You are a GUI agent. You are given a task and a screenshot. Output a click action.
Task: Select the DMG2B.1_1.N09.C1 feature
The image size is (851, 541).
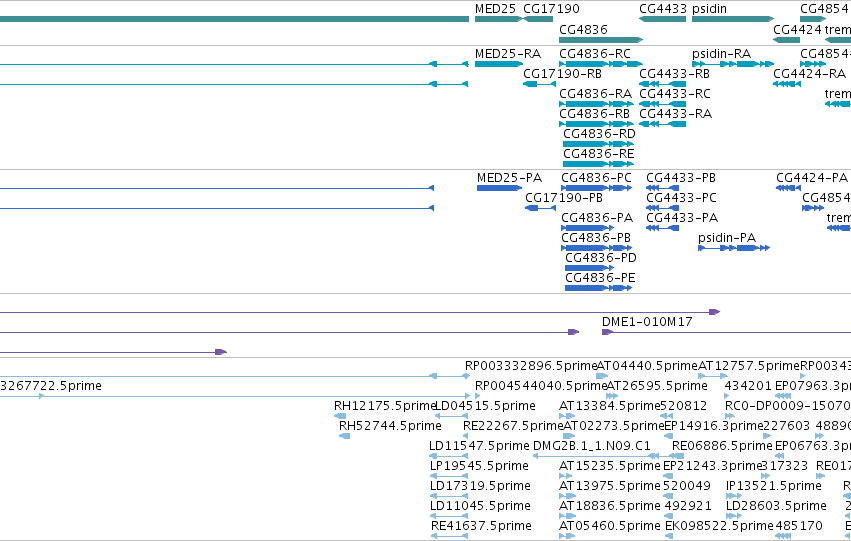pos(596,456)
